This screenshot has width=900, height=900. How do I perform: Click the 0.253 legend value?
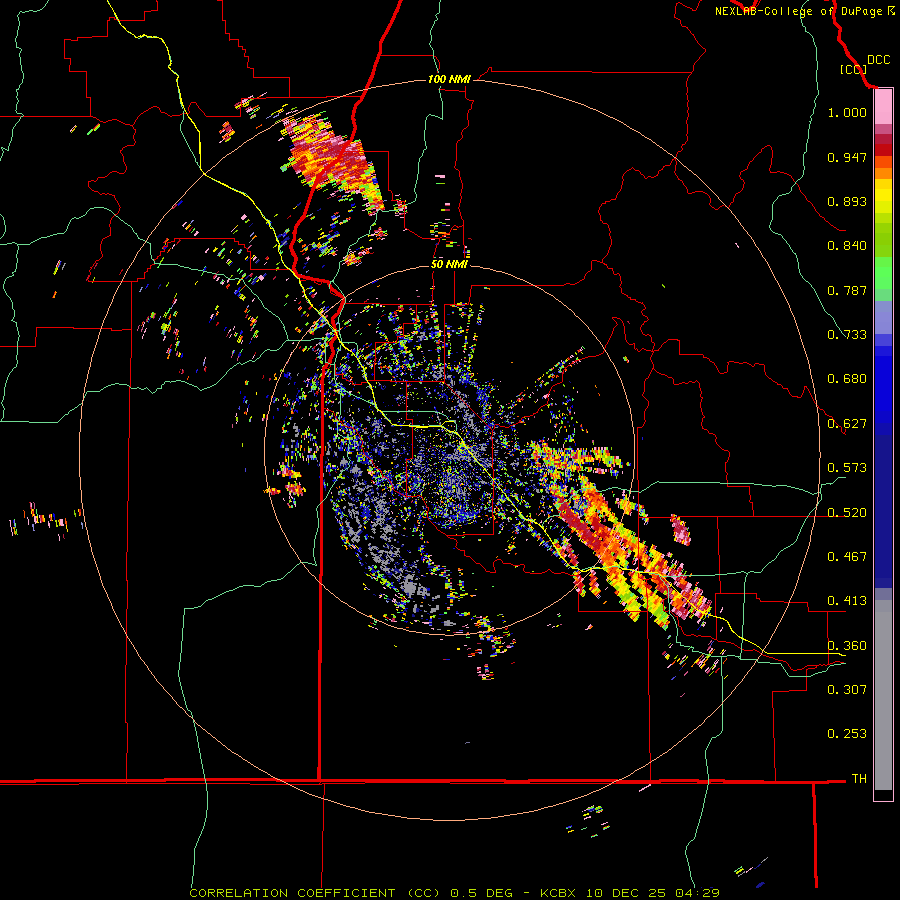[x=847, y=734]
